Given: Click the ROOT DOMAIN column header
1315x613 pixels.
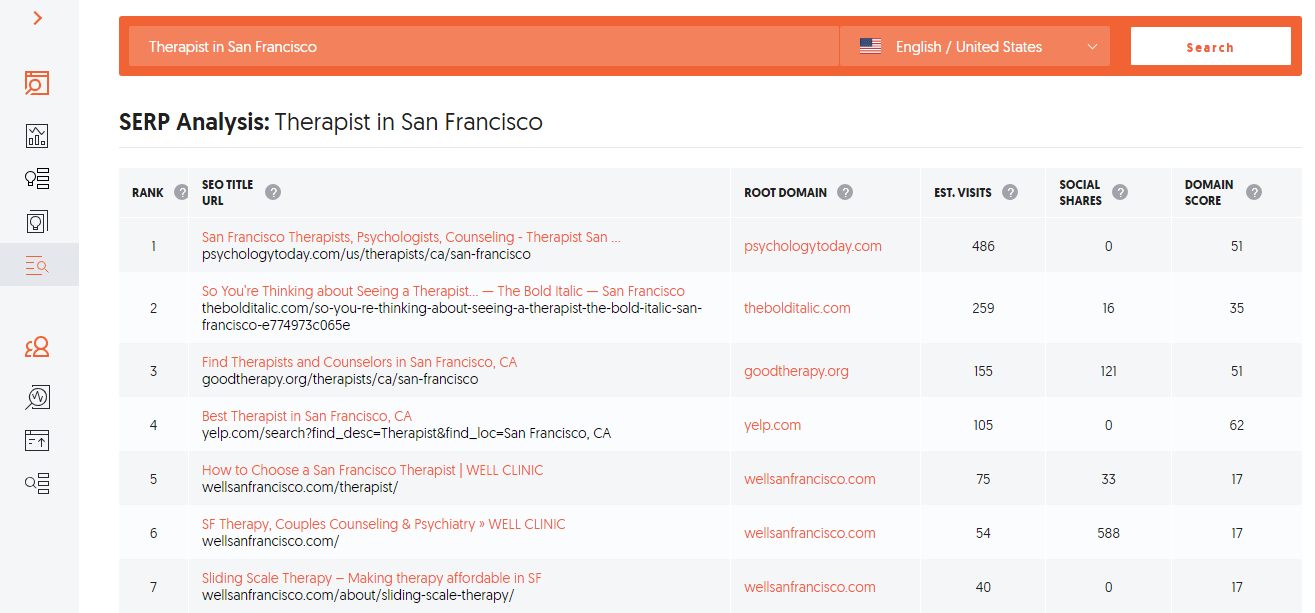Looking at the screenshot, I should pyautogui.click(x=786, y=192).
